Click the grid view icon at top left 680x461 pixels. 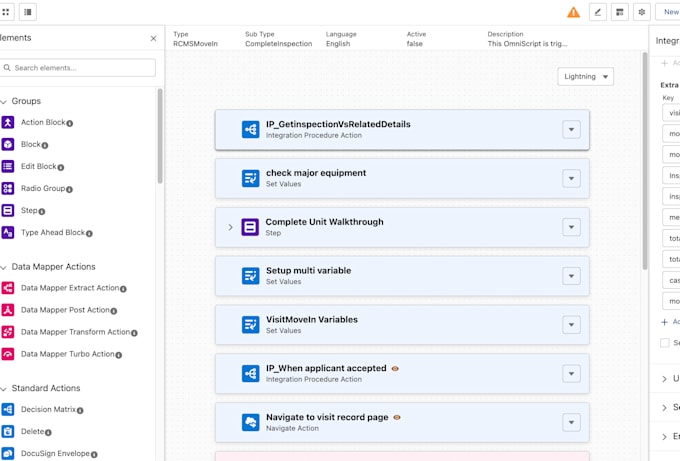pos(6,12)
